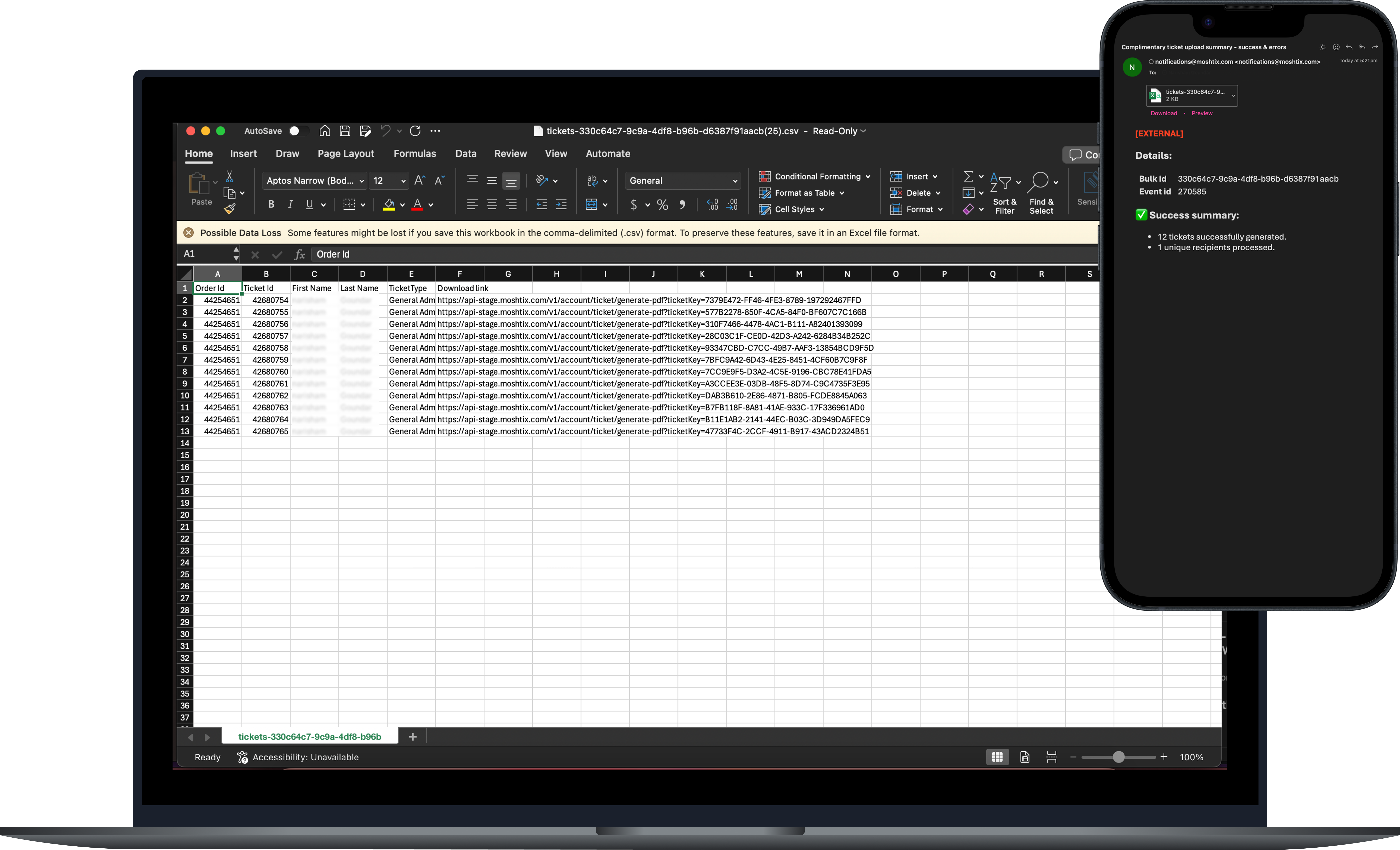Click the Wrap Text icon

click(x=592, y=181)
